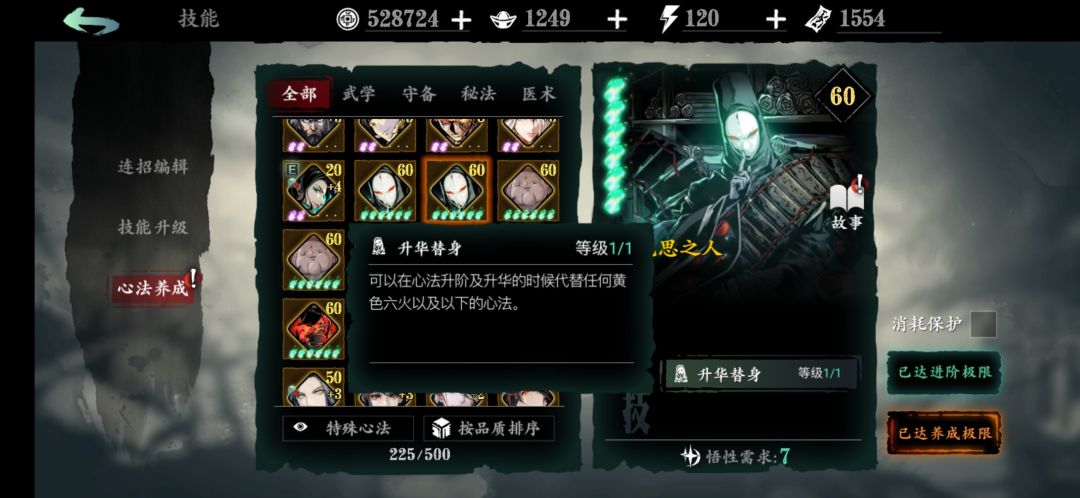Open the 故事 story book icon
This screenshot has width=1080, height=498.
(x=847, y=205)
